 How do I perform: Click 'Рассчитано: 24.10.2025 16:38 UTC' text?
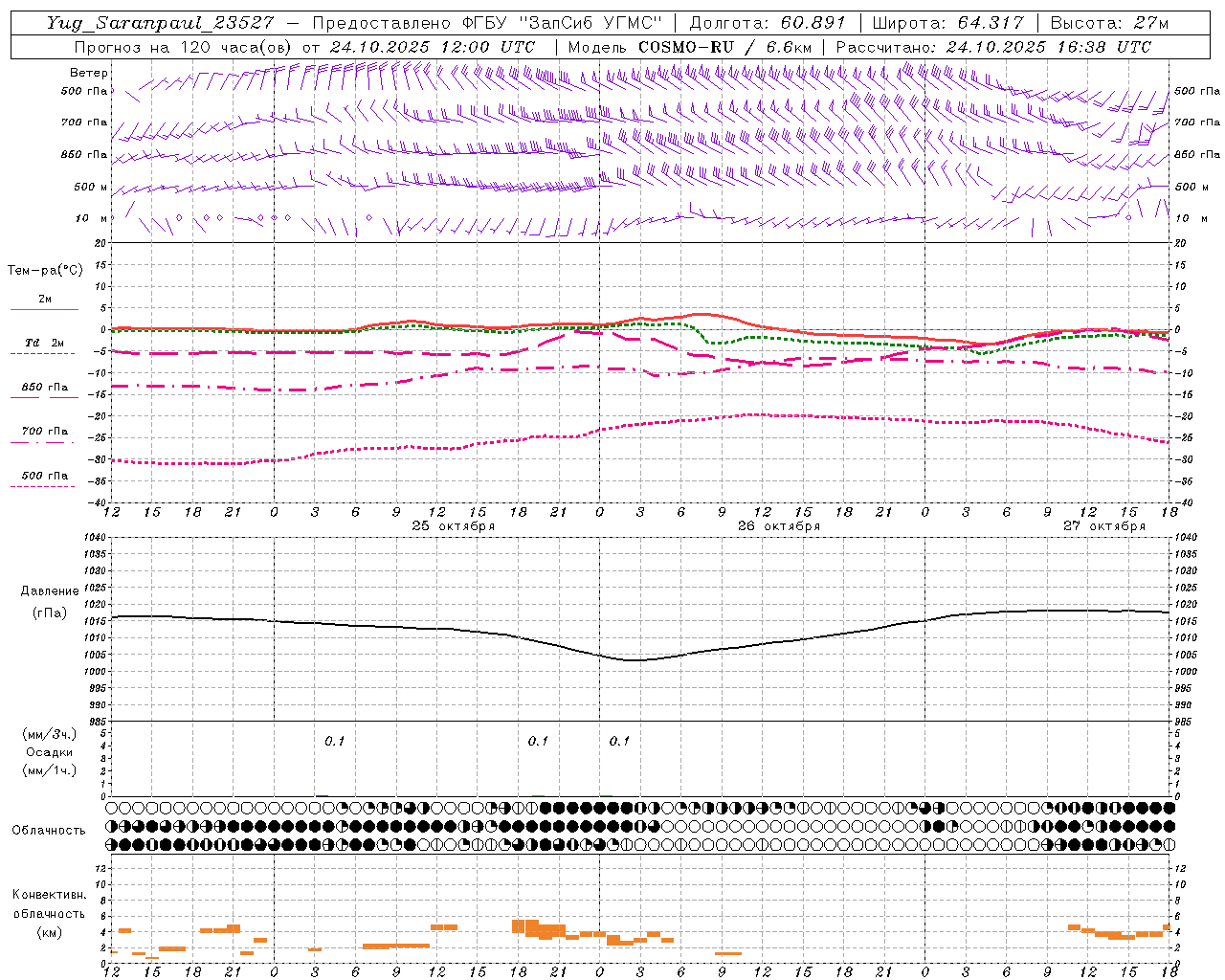point(993,47)
